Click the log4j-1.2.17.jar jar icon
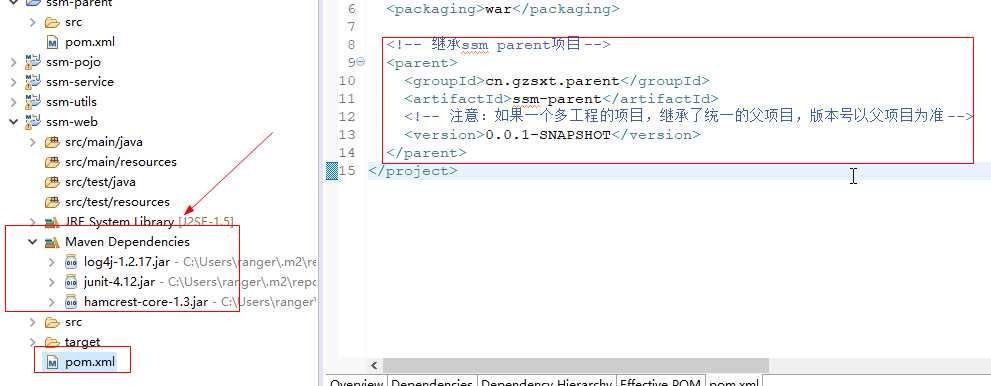The image size is (991, 386). pos(71,262)
